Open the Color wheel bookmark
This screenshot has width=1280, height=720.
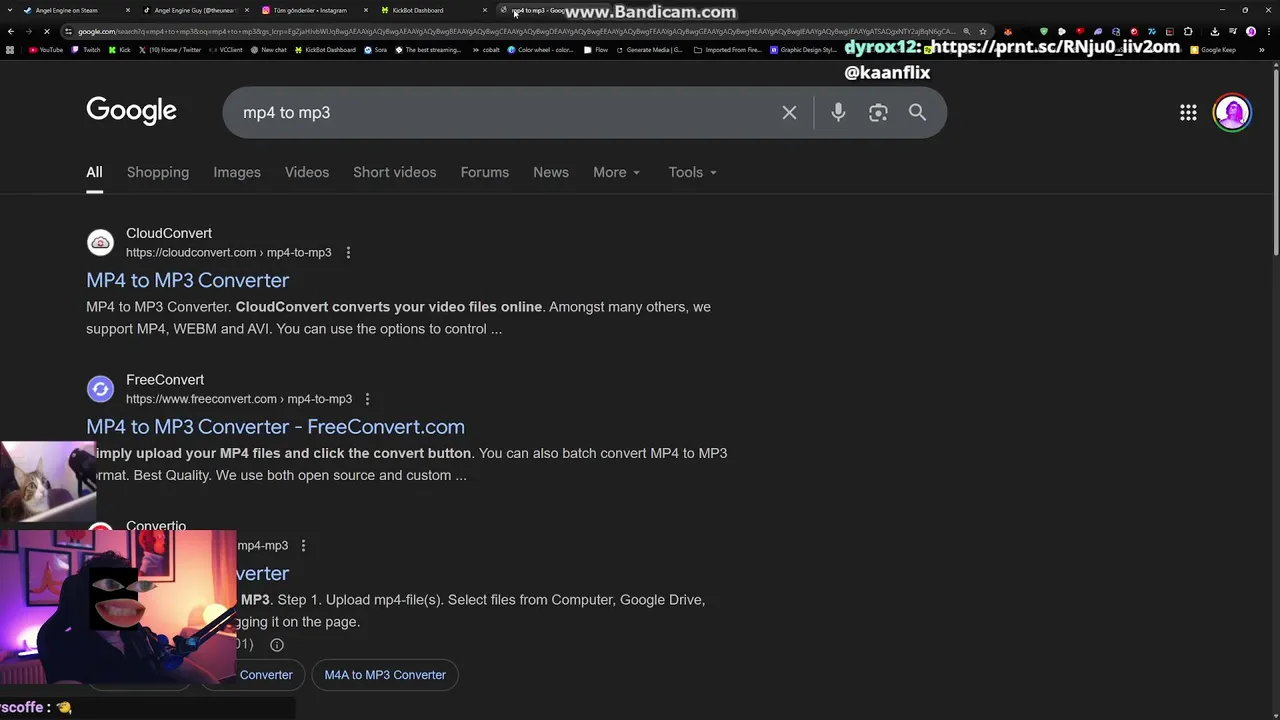[540, 50]
